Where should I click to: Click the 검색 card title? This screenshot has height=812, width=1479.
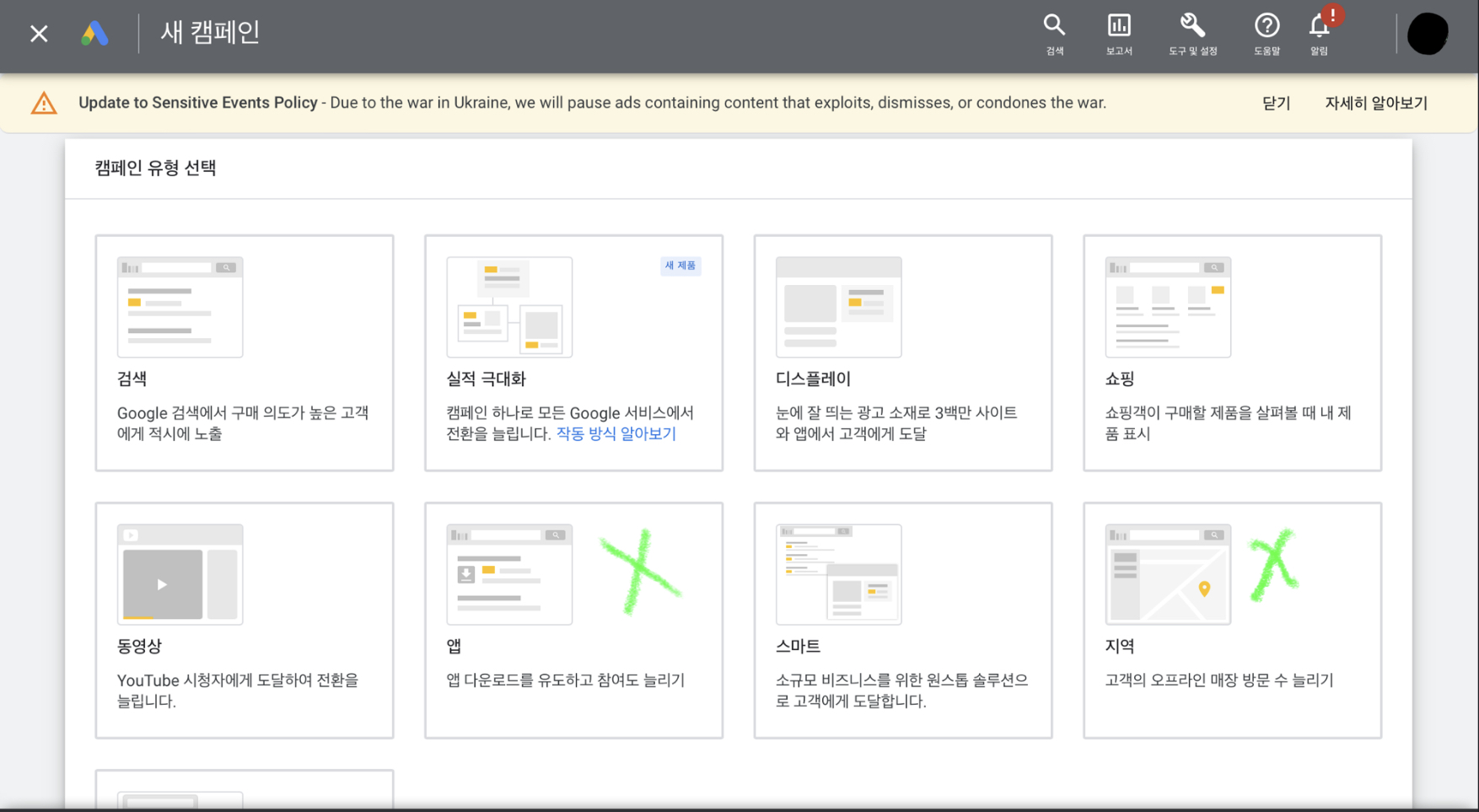click(132, 379)
